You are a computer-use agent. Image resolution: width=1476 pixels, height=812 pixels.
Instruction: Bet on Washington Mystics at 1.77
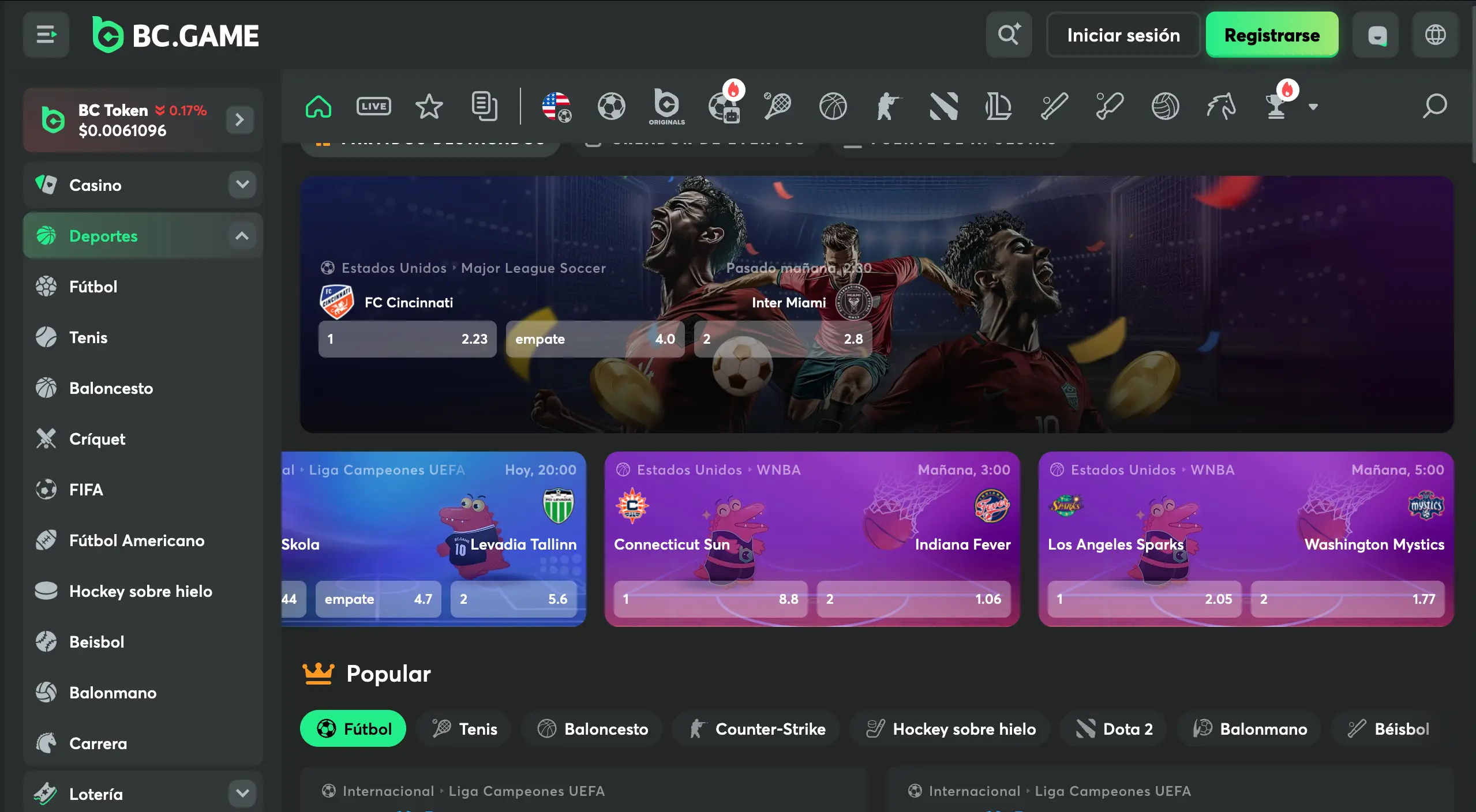coord(1348,599)
